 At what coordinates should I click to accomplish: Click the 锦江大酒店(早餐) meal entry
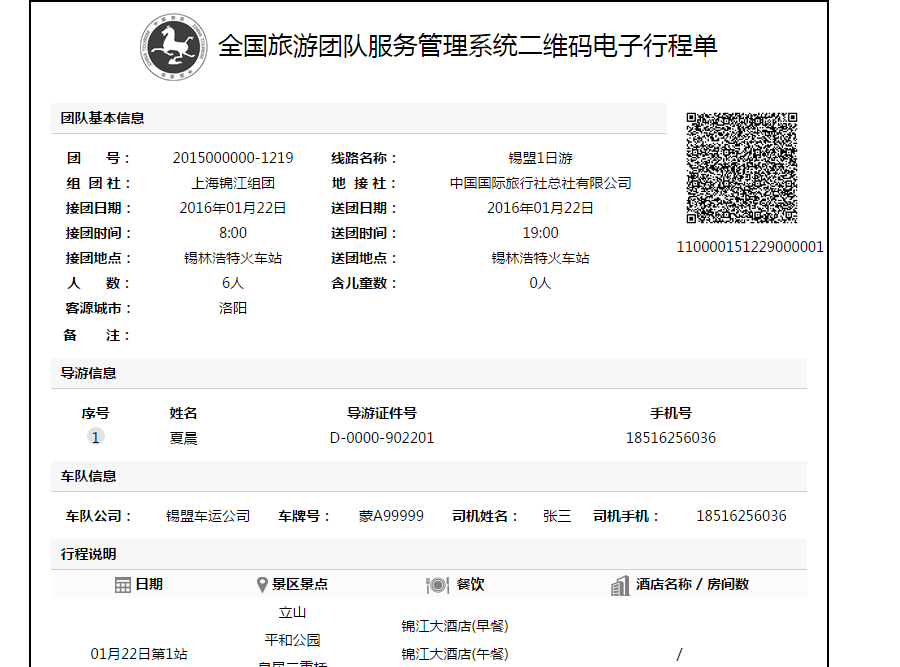[x=455, y=626]
